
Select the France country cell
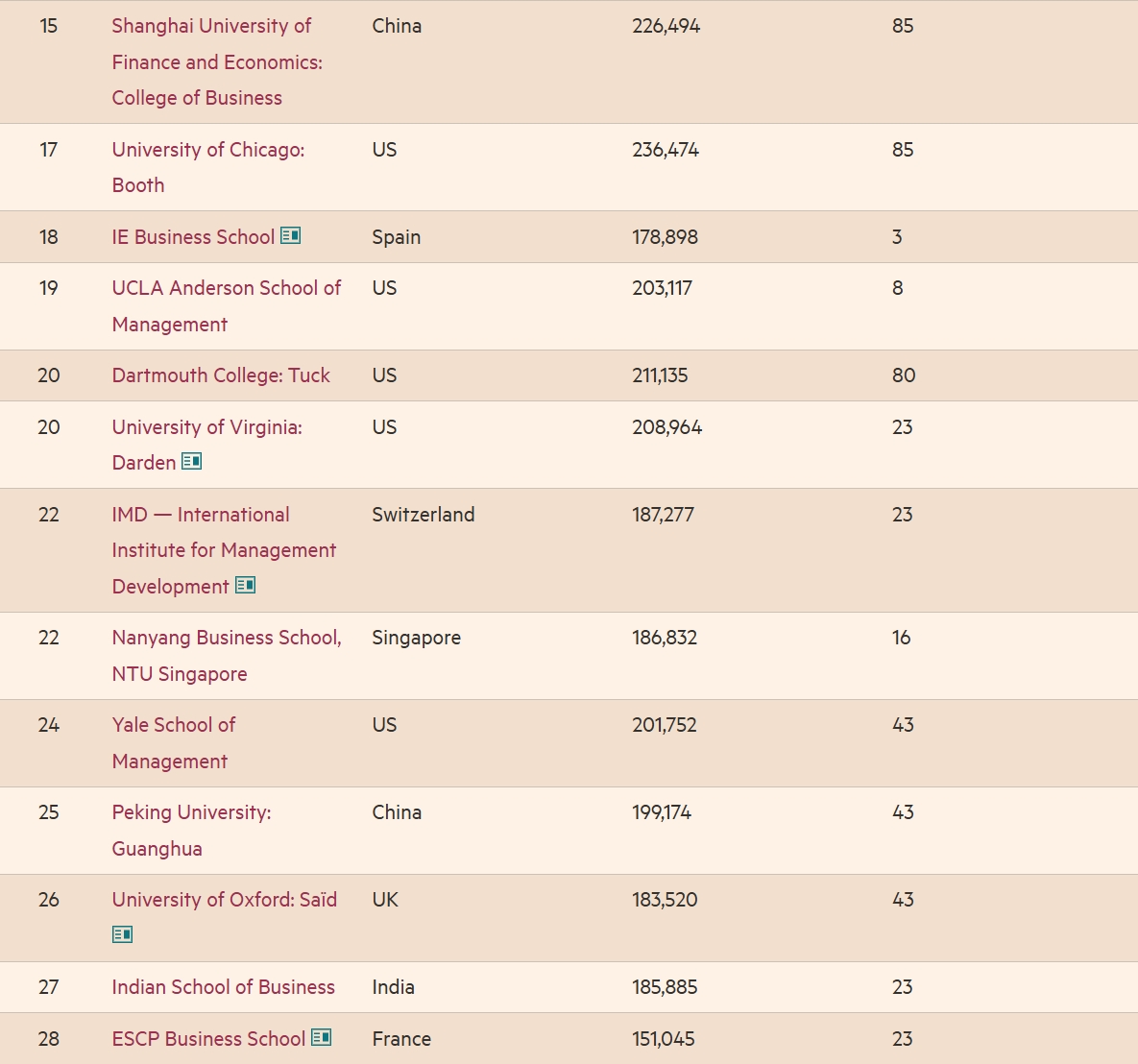point(401,1039)
